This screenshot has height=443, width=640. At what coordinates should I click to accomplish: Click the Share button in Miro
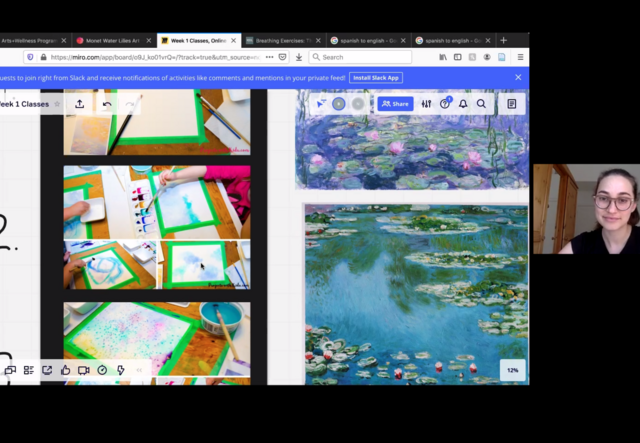(396, 104)
